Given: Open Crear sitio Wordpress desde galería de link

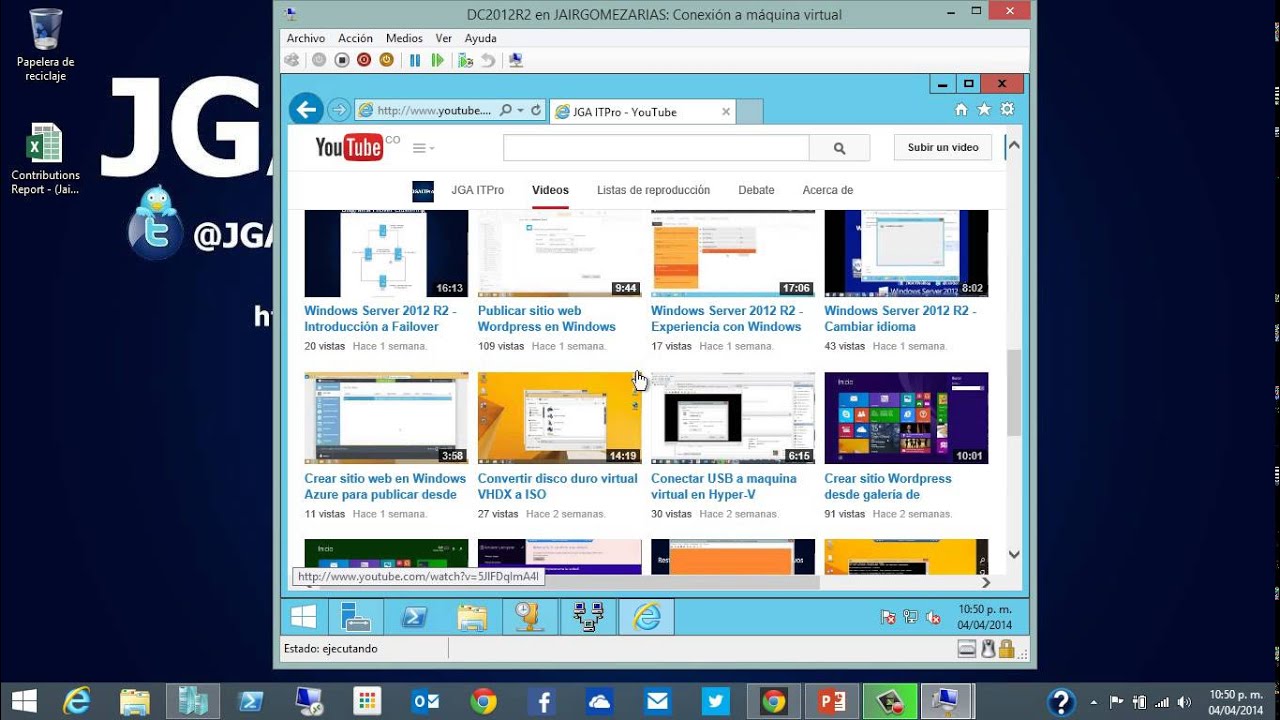Looking at the screenshot, I should pyautogui.click(x=888, y=486).
